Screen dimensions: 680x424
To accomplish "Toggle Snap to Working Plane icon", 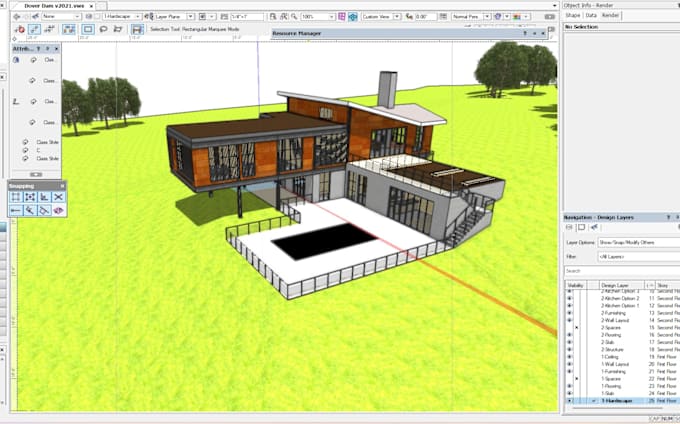I will pyautogui.click(x=59, y=211).
